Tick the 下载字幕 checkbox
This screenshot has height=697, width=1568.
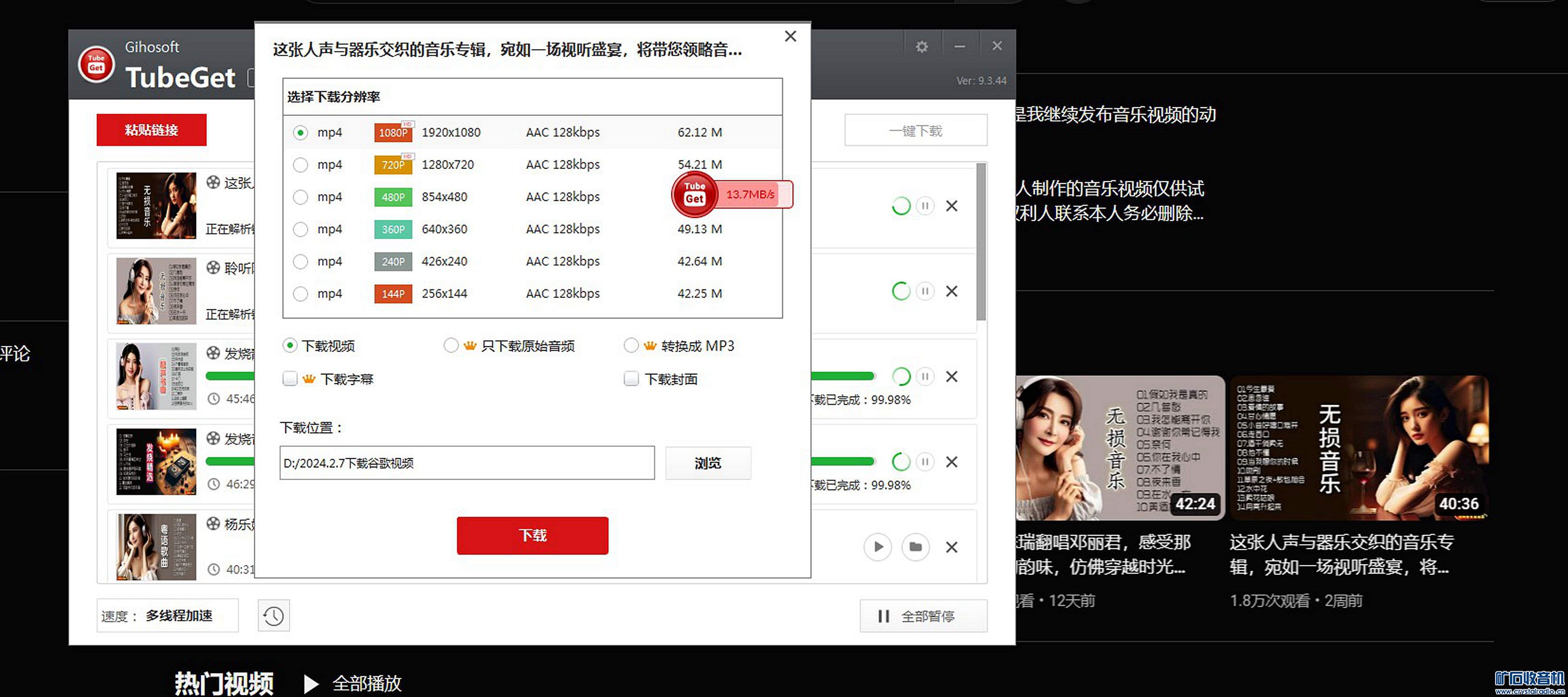290,379
